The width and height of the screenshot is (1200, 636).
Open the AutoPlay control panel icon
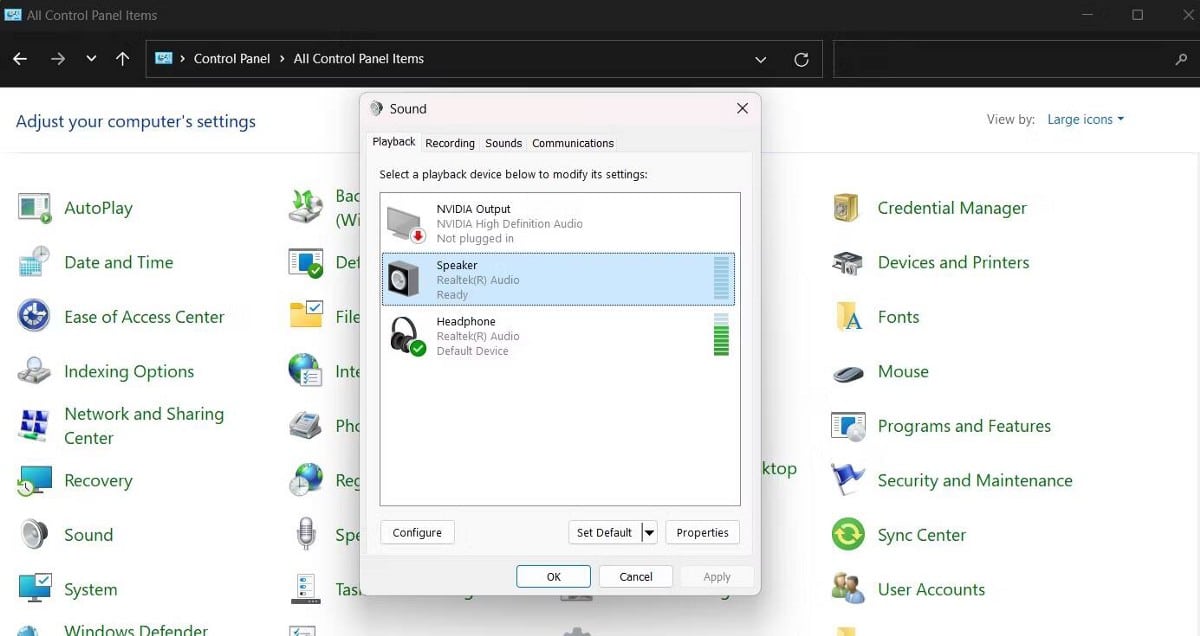(x=34, y=208)
